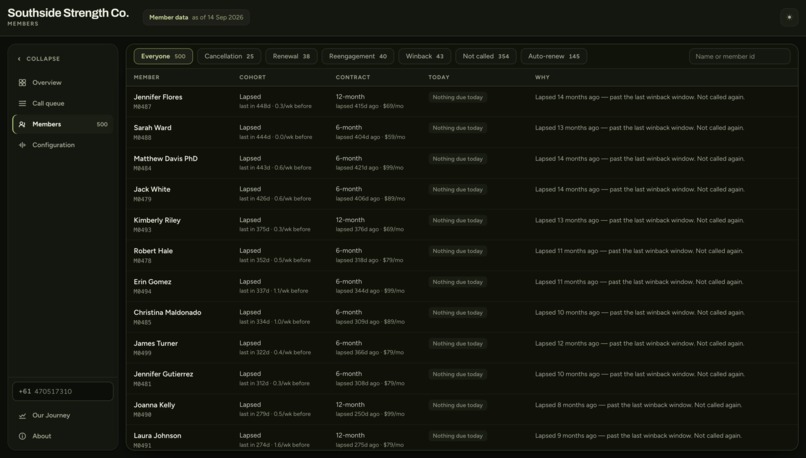Select the Not called 354 filter tab
Viewport: 806px width, 458px height.
485,57
